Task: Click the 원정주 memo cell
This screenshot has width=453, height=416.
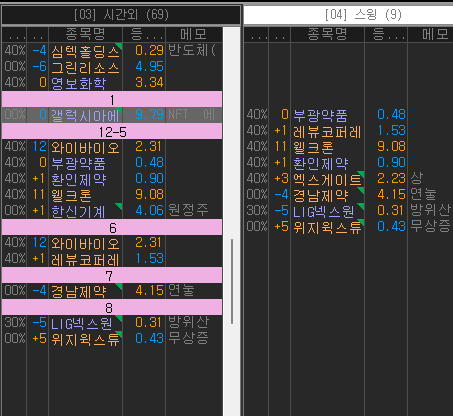Action: click(x=188, y=210)
